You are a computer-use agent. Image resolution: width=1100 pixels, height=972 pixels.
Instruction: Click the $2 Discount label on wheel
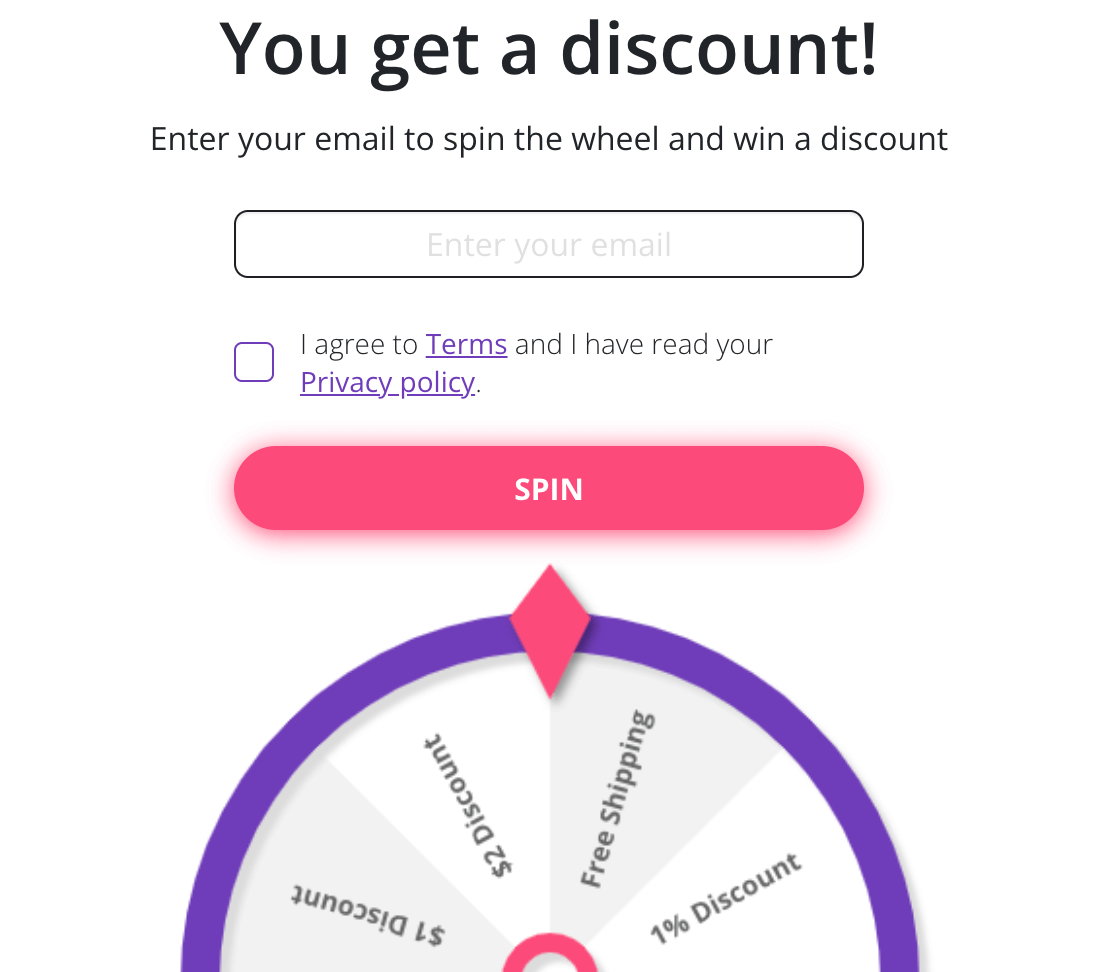(x=468, y=805)
